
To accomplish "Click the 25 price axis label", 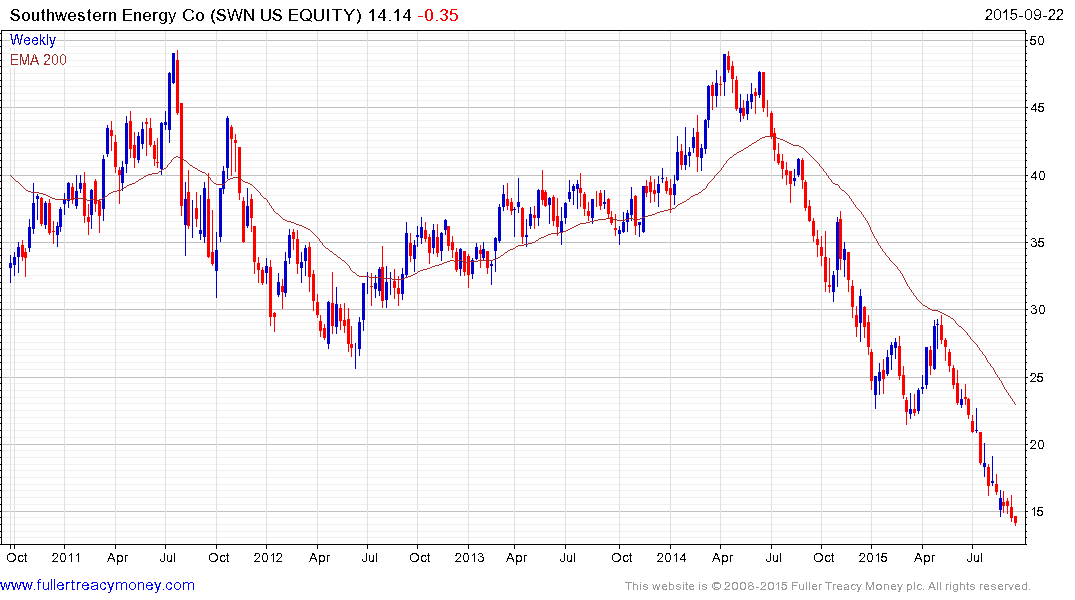I will [1037, 378].
